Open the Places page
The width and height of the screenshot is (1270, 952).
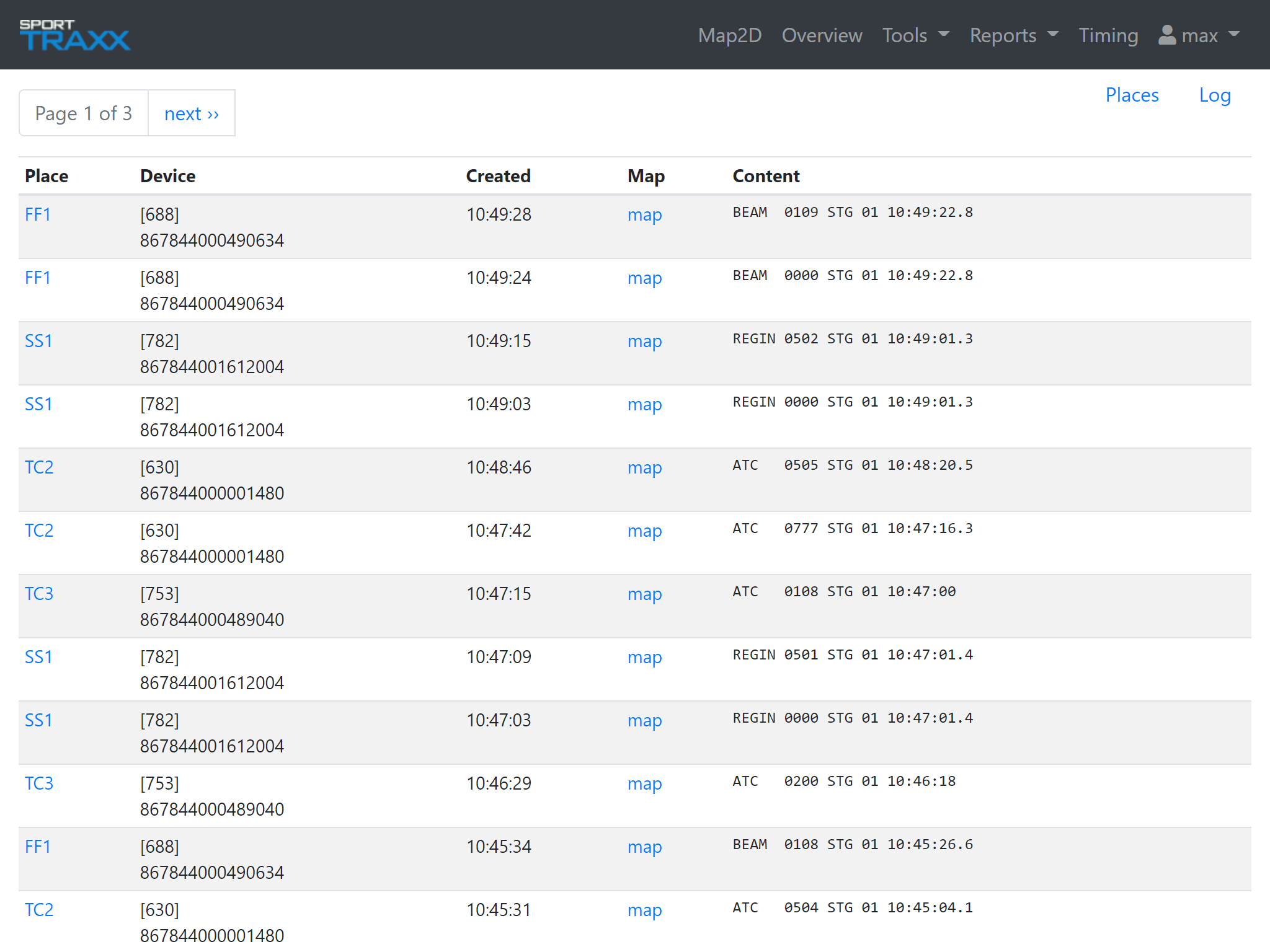[x=1132, y=95]
